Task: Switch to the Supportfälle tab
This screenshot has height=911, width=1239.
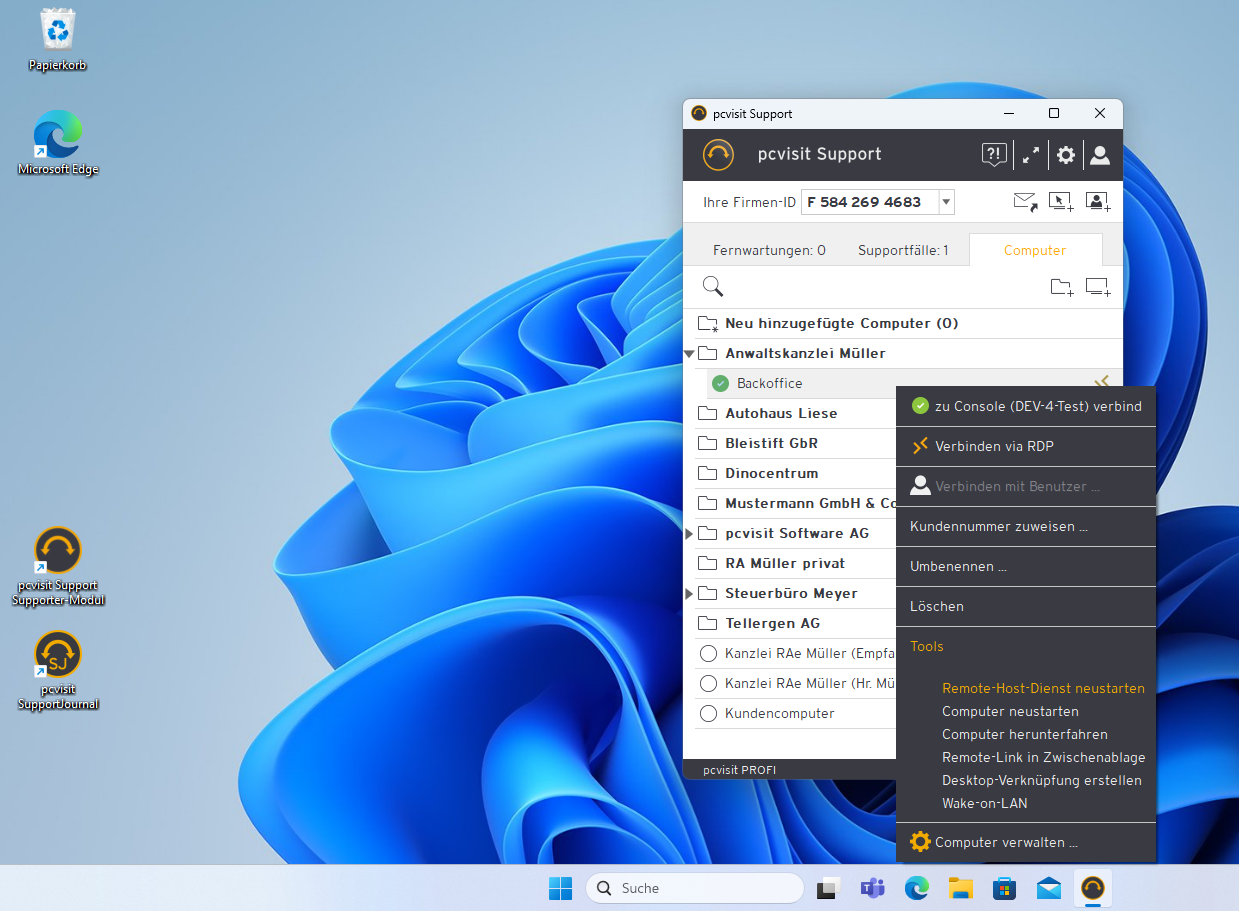Action: 903,250
